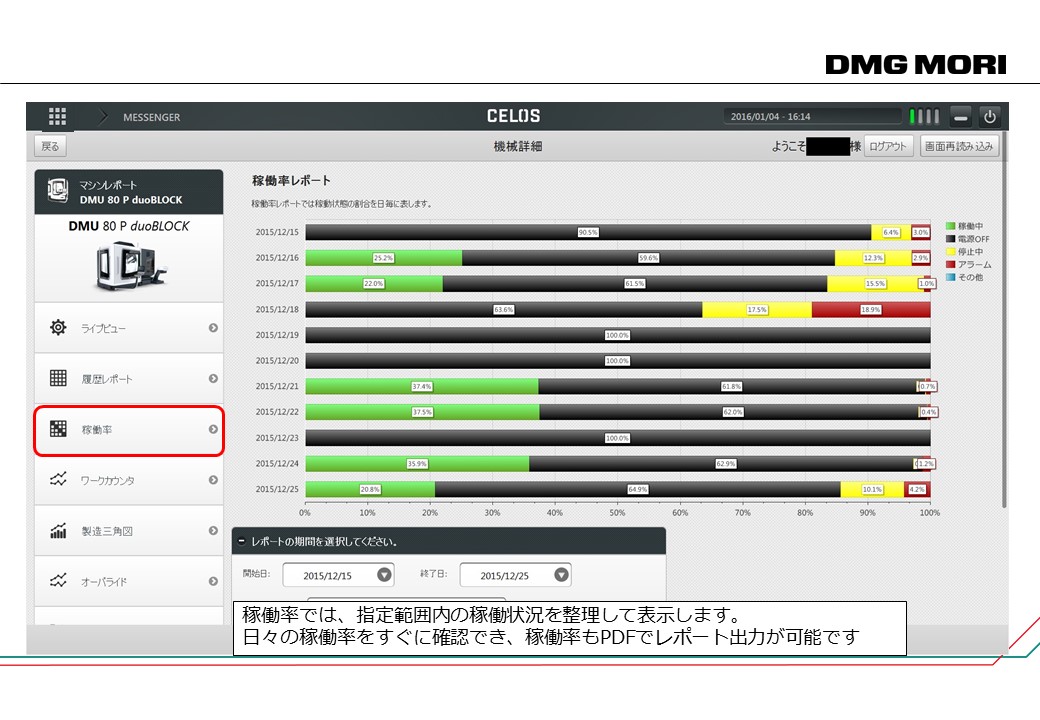The image size is (1040, 720).
Task: Click the gear icon for ライブビュー
Action: [58, 327]
